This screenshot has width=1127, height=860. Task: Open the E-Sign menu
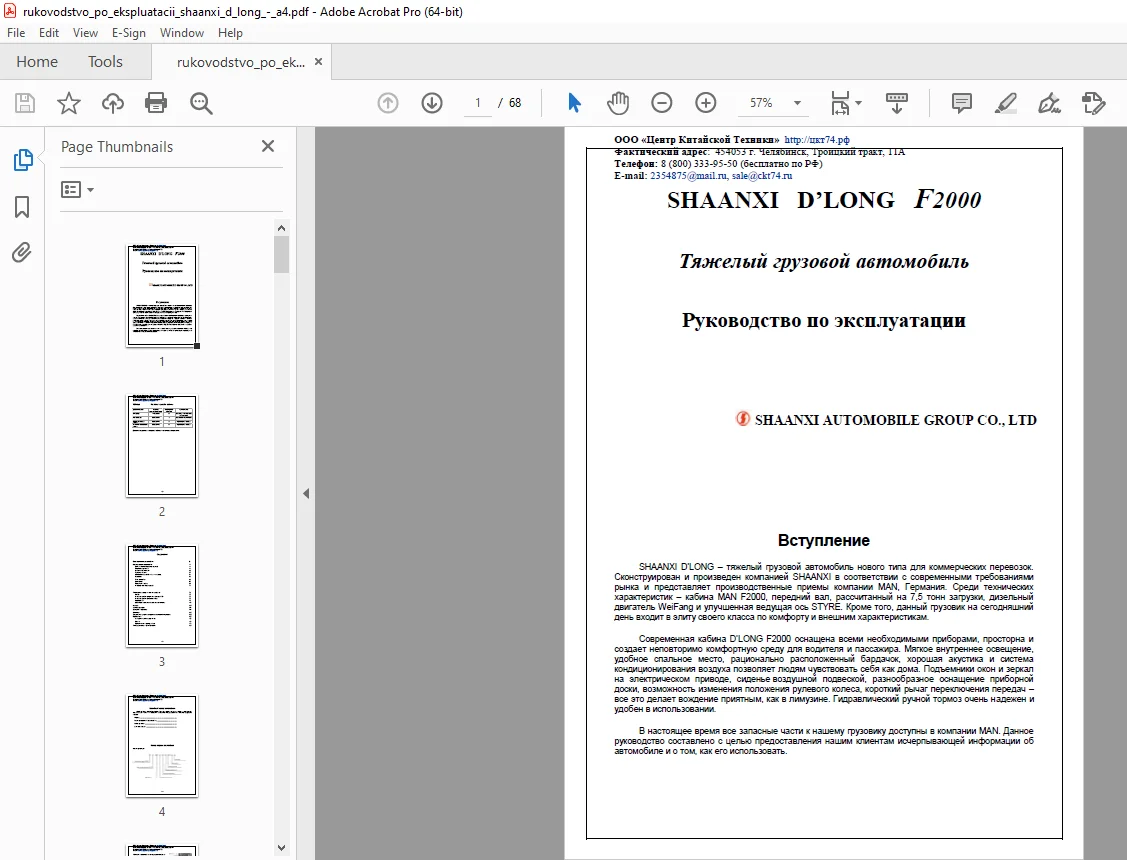[129, 33]
